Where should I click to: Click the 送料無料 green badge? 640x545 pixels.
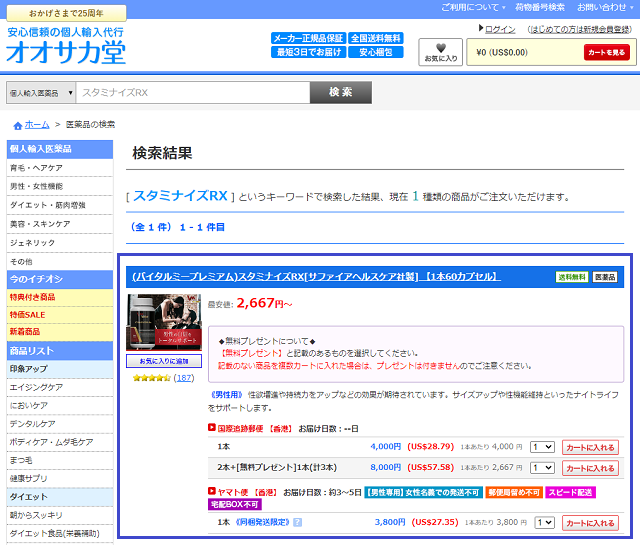(x=572, y=277)
